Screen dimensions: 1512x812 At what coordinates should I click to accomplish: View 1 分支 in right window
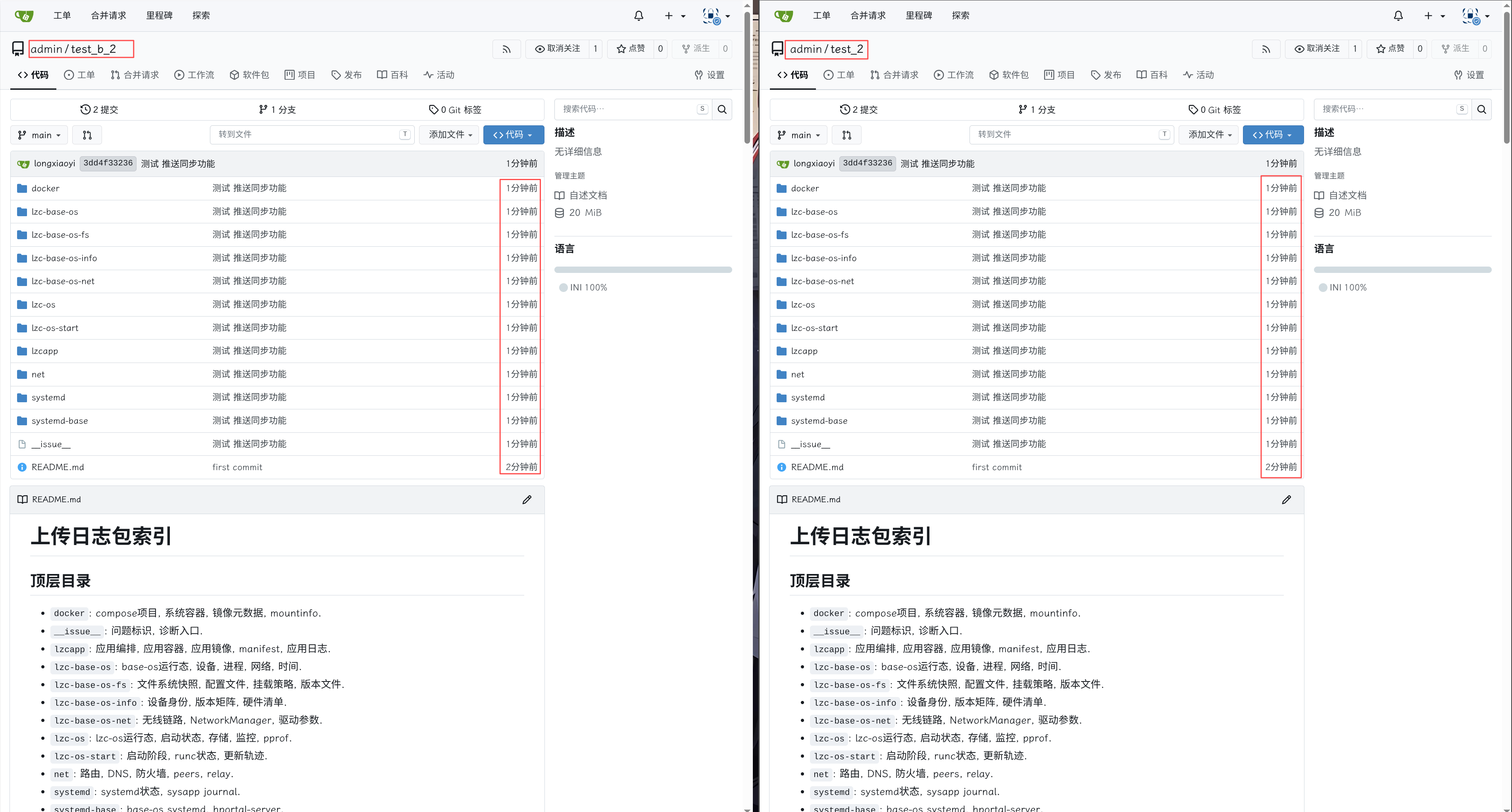coord(1037,110)
